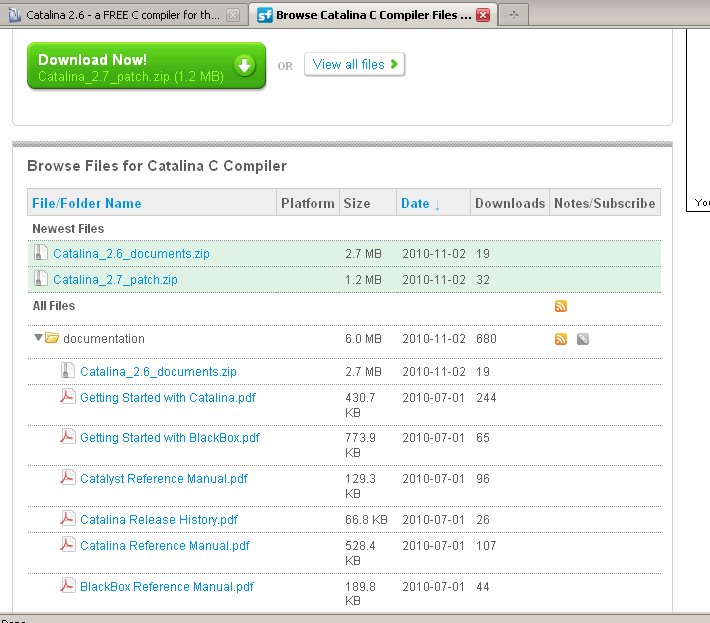Select the documentation folder name
The width and height of the screenshot is (710, 623).
pyautogui.click(x=104, y=339)
